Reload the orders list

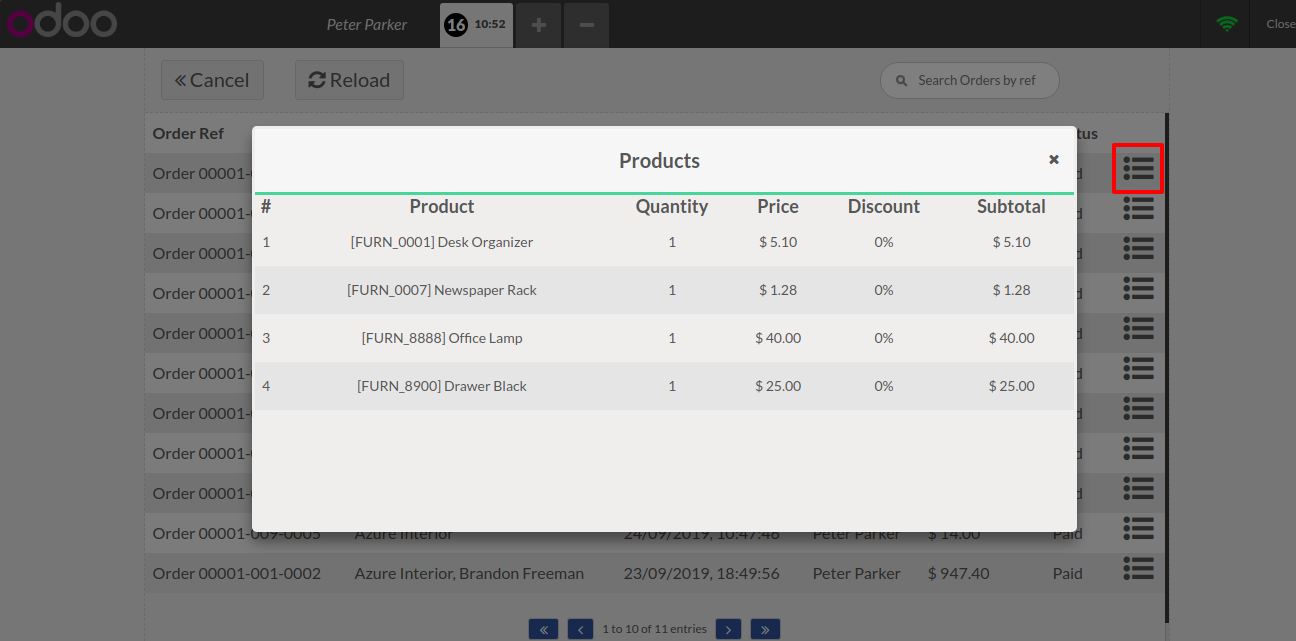[349, 80]
